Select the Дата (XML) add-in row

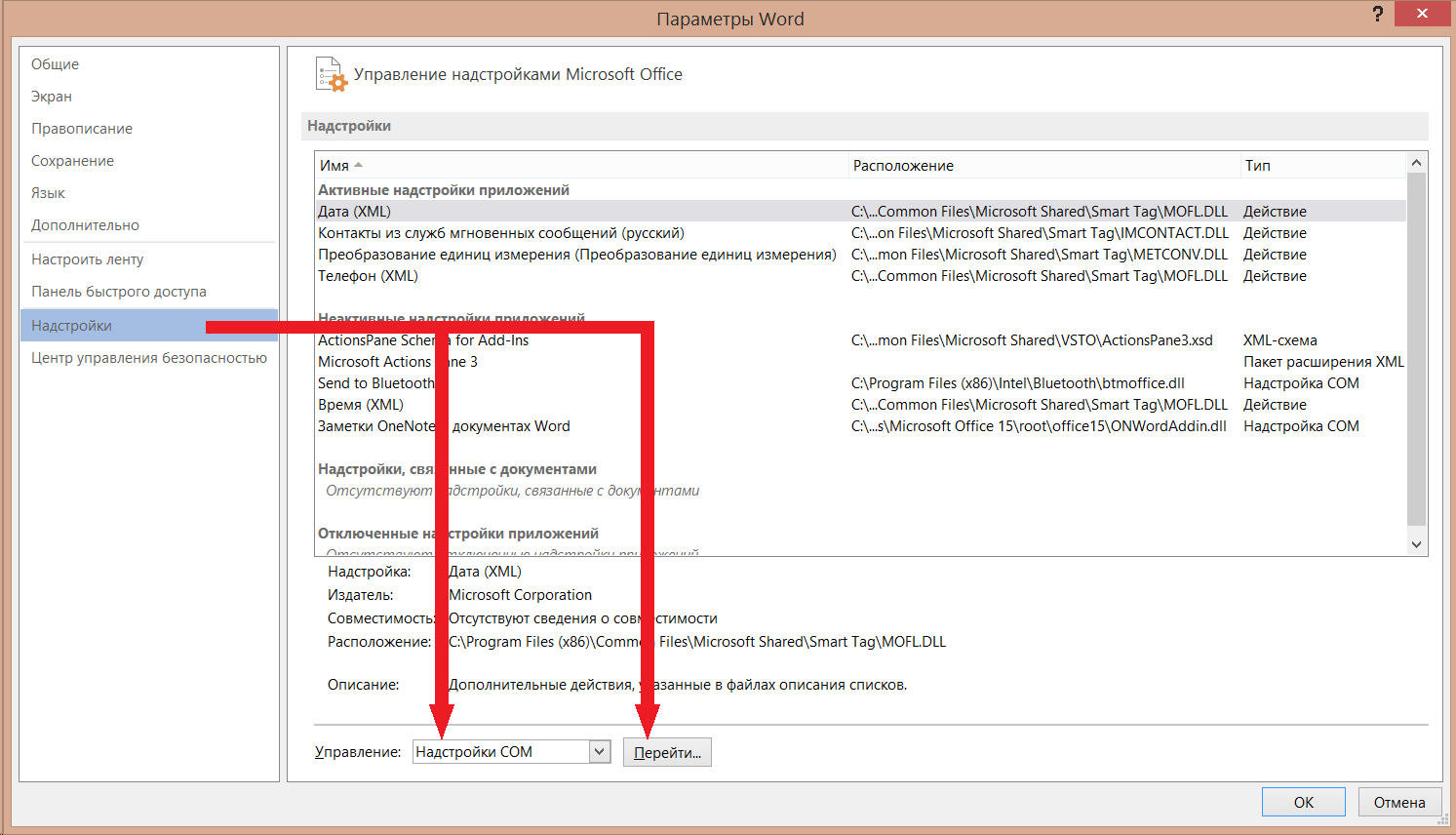pos(861,212)
